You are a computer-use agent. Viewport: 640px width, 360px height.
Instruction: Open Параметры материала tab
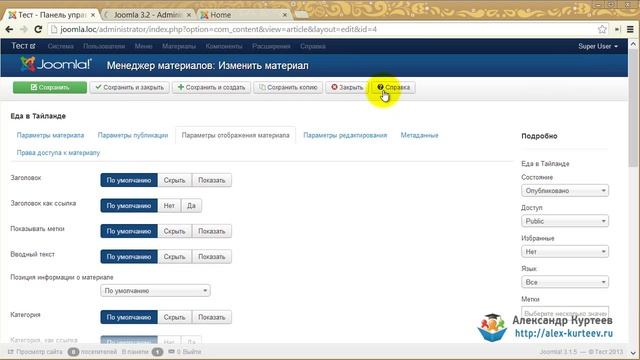[x=50, y=135]
